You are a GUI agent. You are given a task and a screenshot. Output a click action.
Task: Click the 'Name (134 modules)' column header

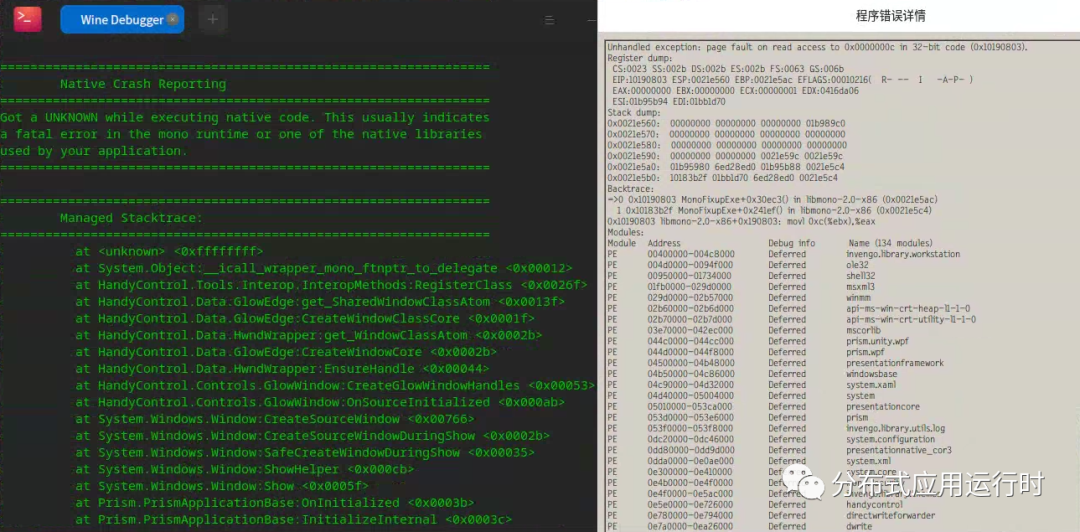click(891, 243)
